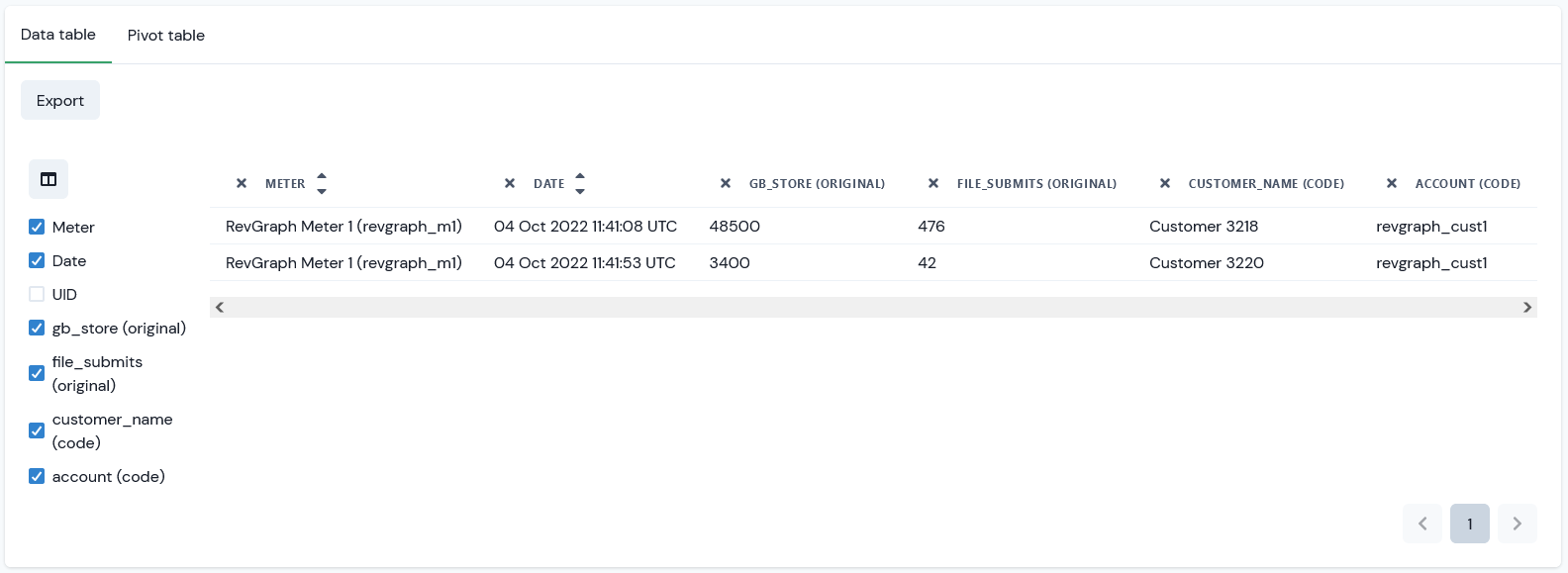Uncheck the Date column checkbox

click(x=37, y=260)
